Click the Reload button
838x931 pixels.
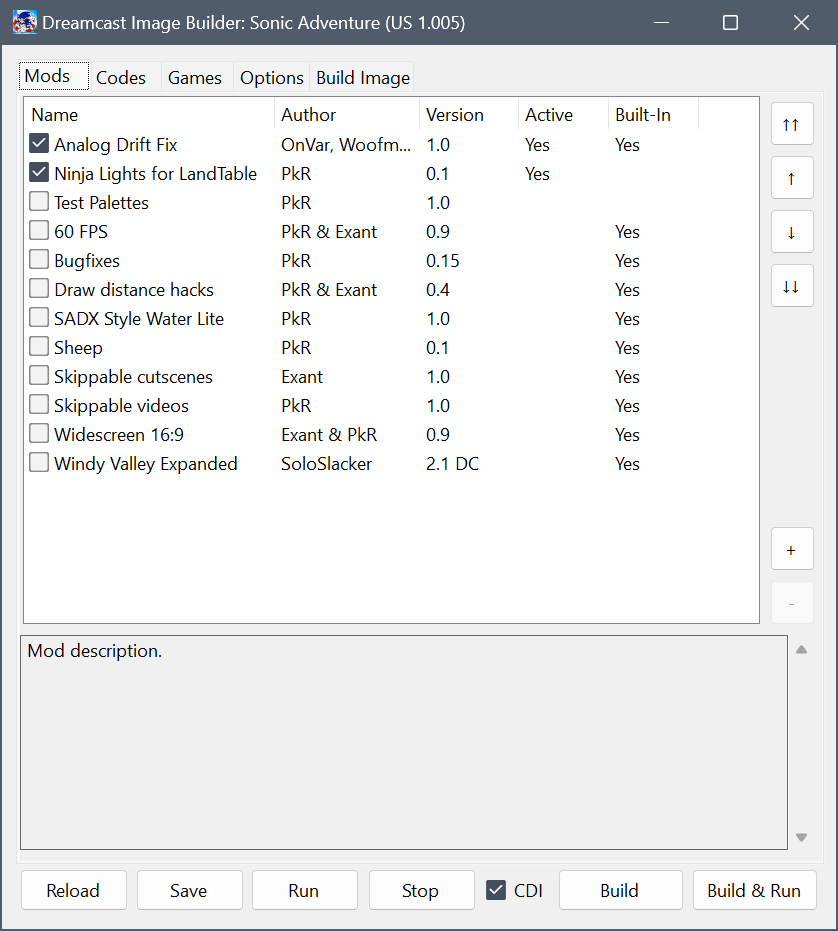click(73, 890)
